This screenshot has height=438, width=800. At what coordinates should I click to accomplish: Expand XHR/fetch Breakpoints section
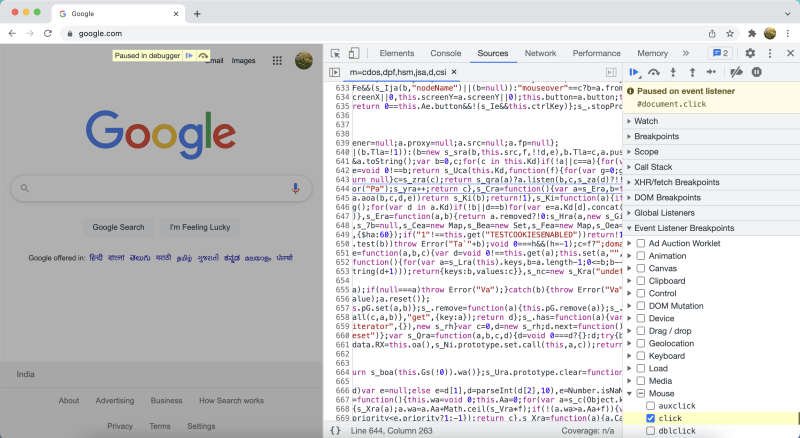(x=711, y=182)
